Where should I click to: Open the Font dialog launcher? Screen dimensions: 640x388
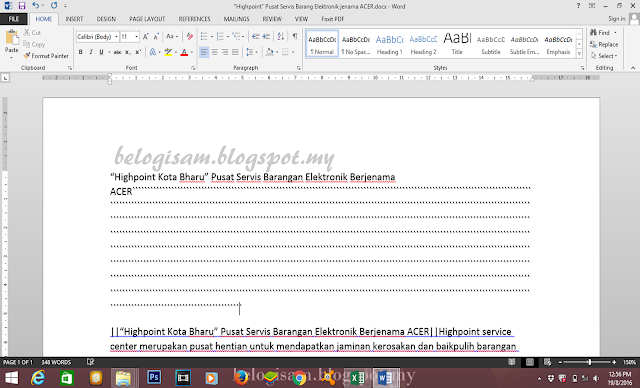point(193,68)
